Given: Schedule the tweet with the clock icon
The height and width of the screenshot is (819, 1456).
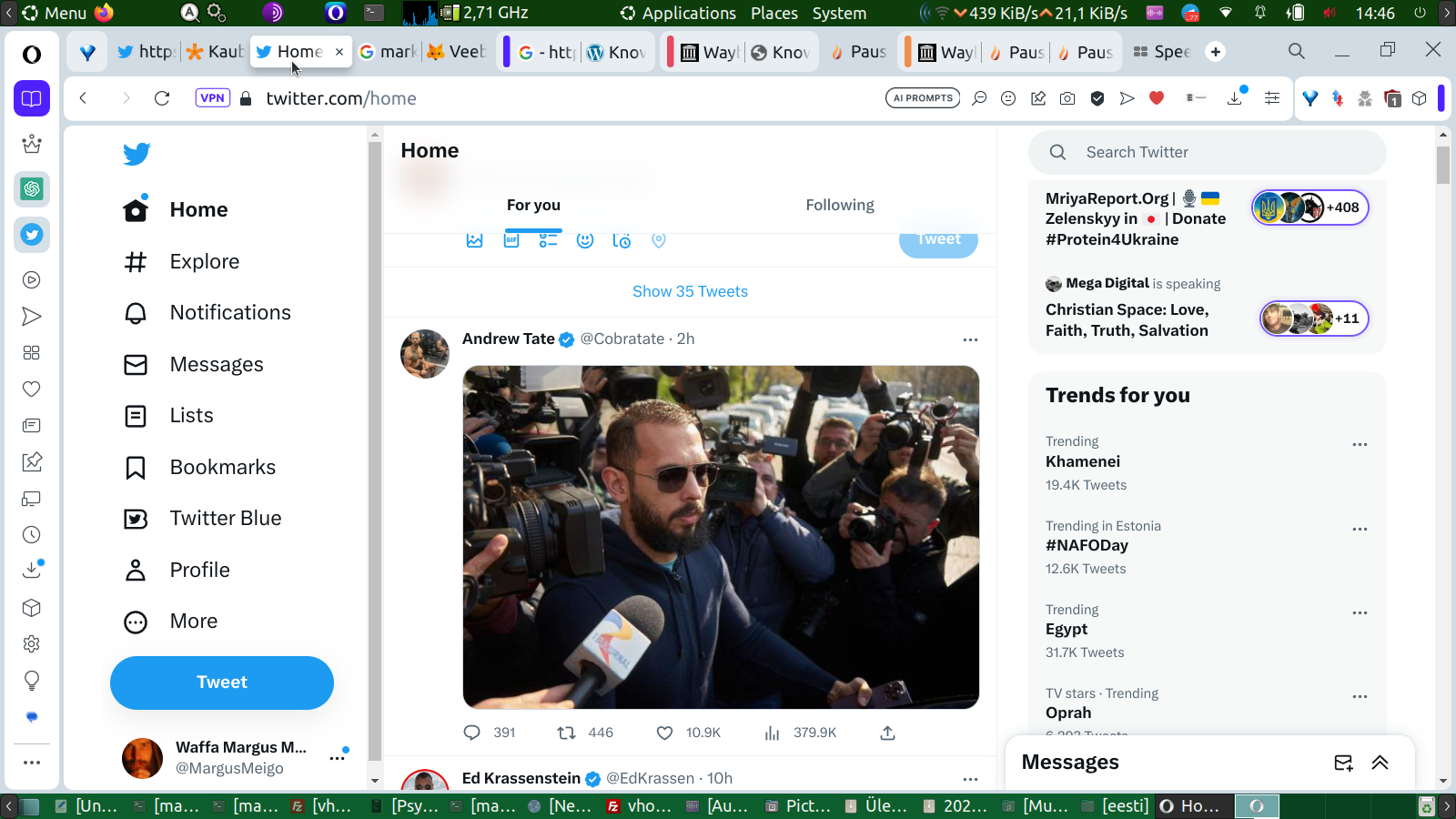Looking at the screenshot, I should tap(622, 240).
